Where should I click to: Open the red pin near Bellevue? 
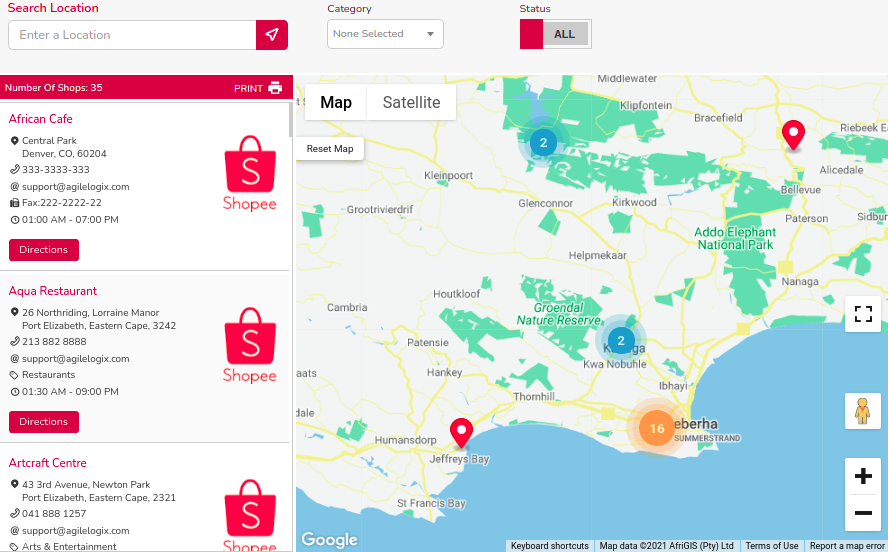tap(793, 135)
